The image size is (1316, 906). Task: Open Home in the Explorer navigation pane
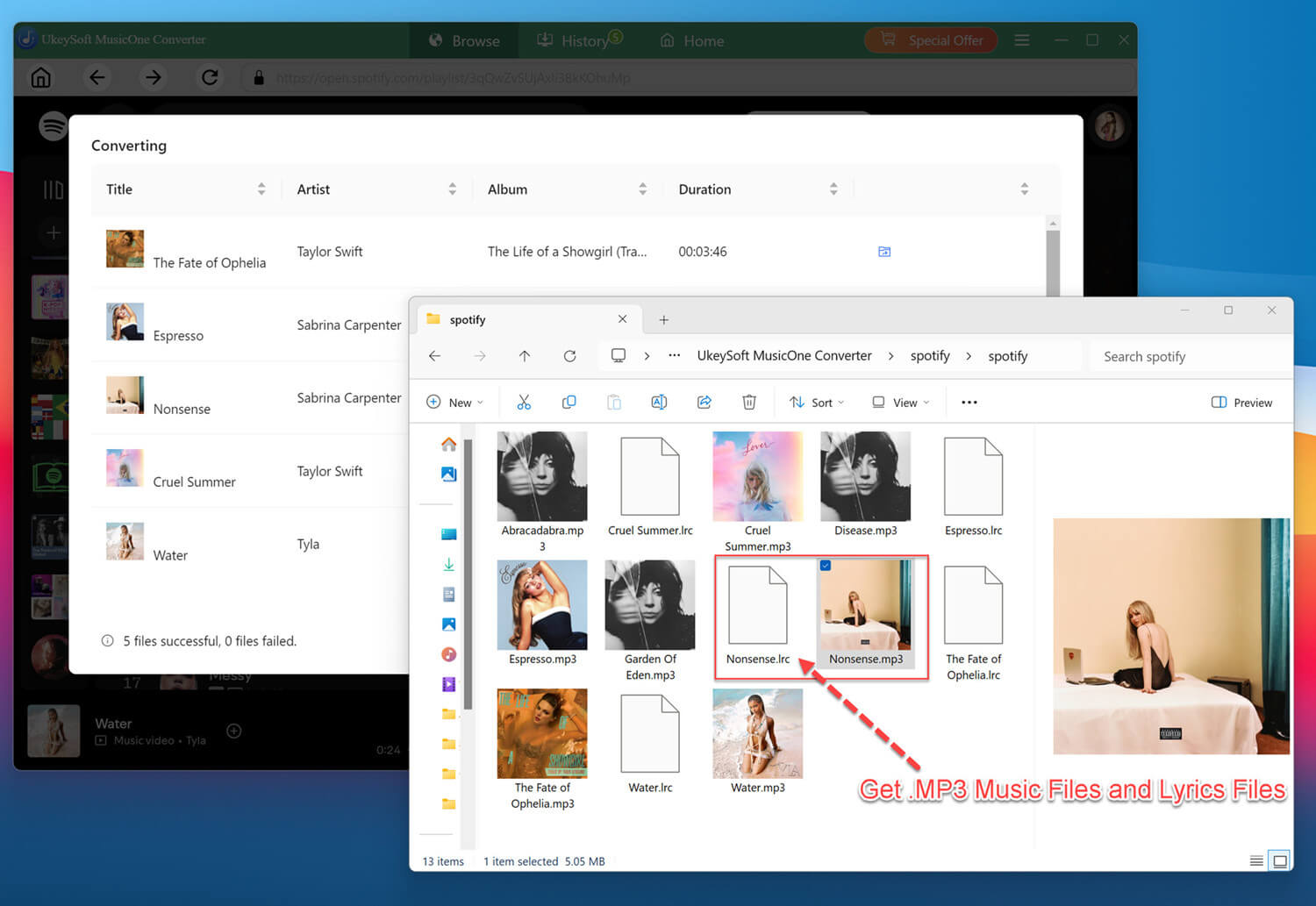pyautogui.click(x=448, y=445)
